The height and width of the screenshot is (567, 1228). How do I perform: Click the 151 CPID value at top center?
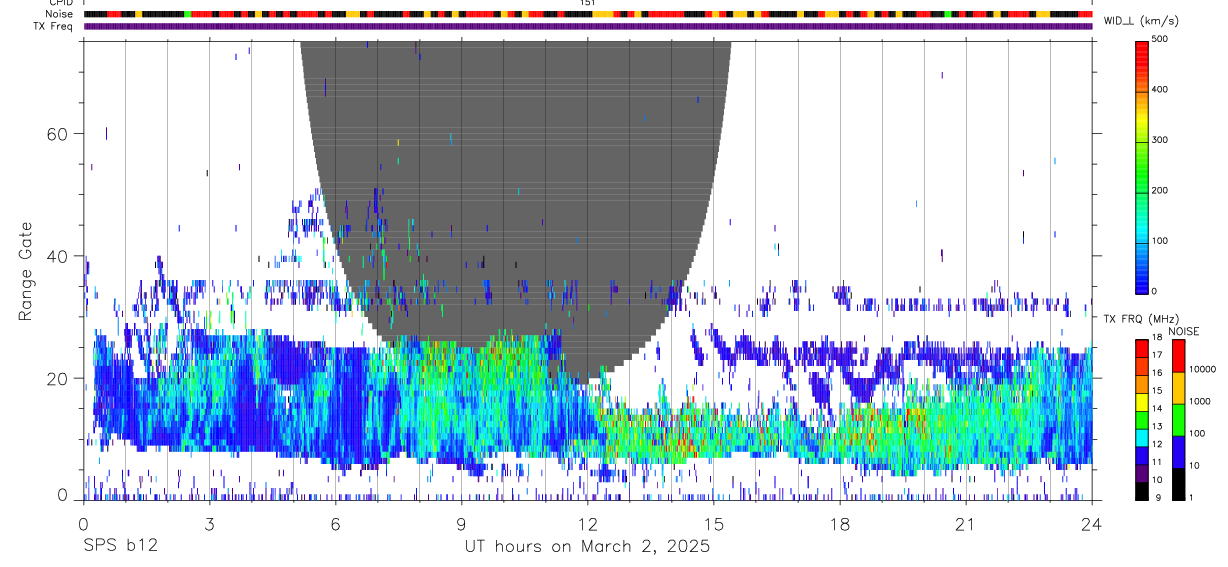coord(587,3)
